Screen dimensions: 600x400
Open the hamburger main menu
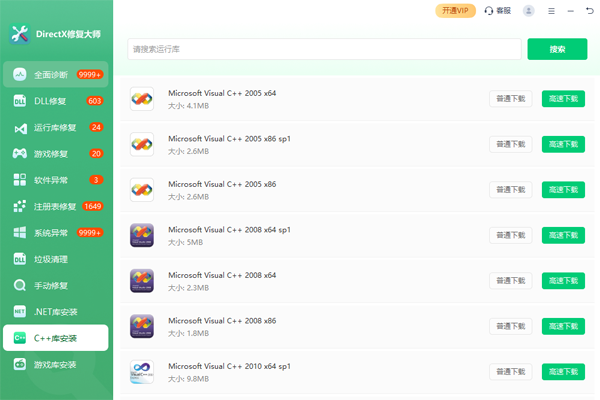550,11
